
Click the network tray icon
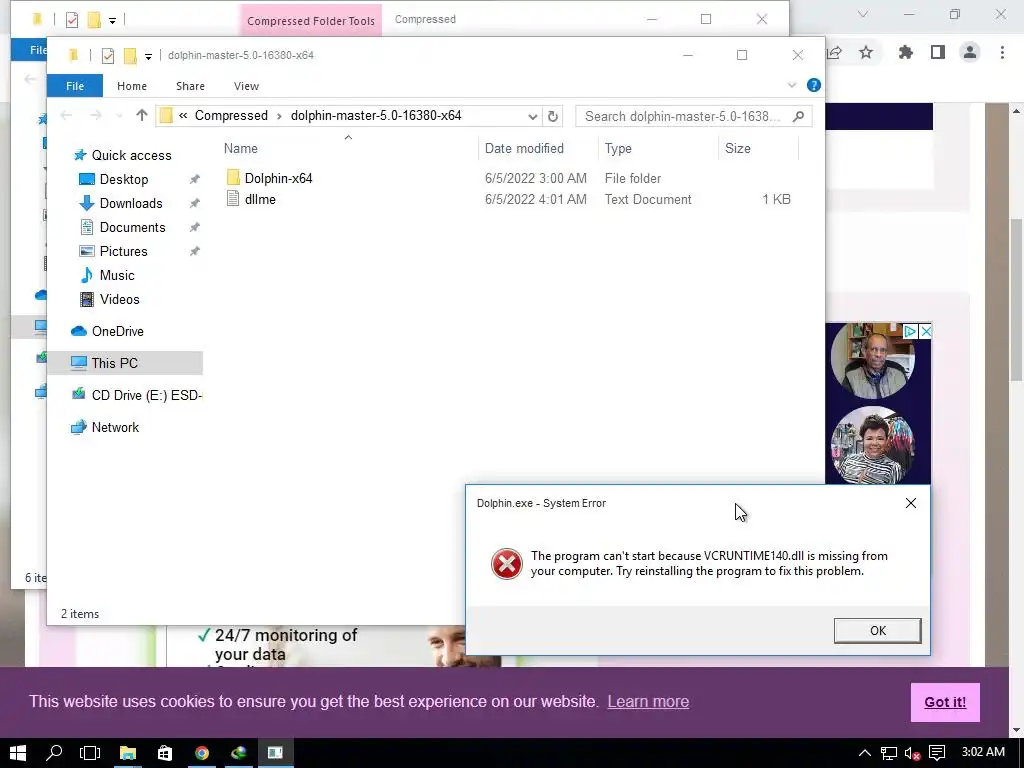888,753
